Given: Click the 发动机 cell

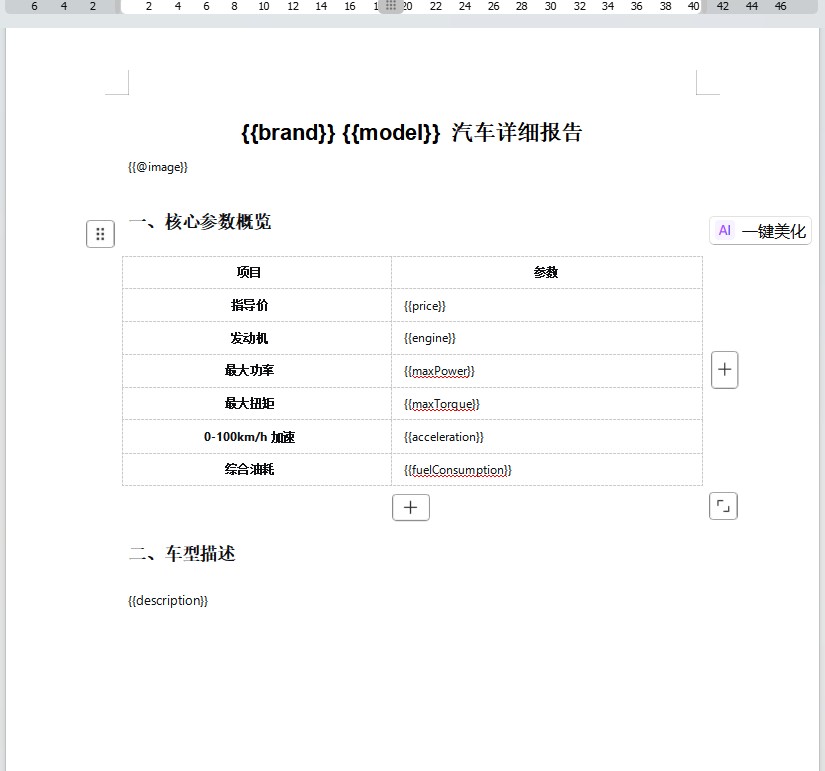Looking at the screenshot, I should click(x=257, y=338).
